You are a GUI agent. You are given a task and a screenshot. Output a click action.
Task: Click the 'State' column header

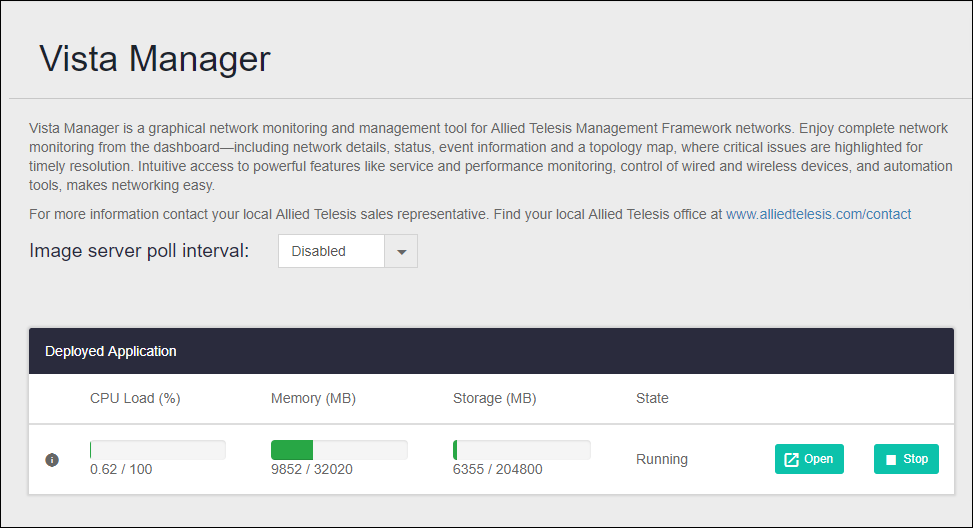tap(652, 398)
